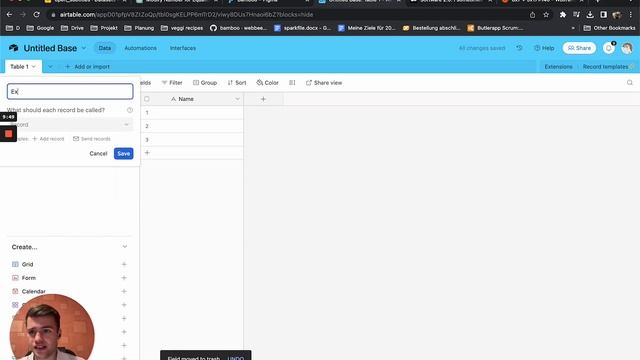Open Extensions

pos(558,67)
